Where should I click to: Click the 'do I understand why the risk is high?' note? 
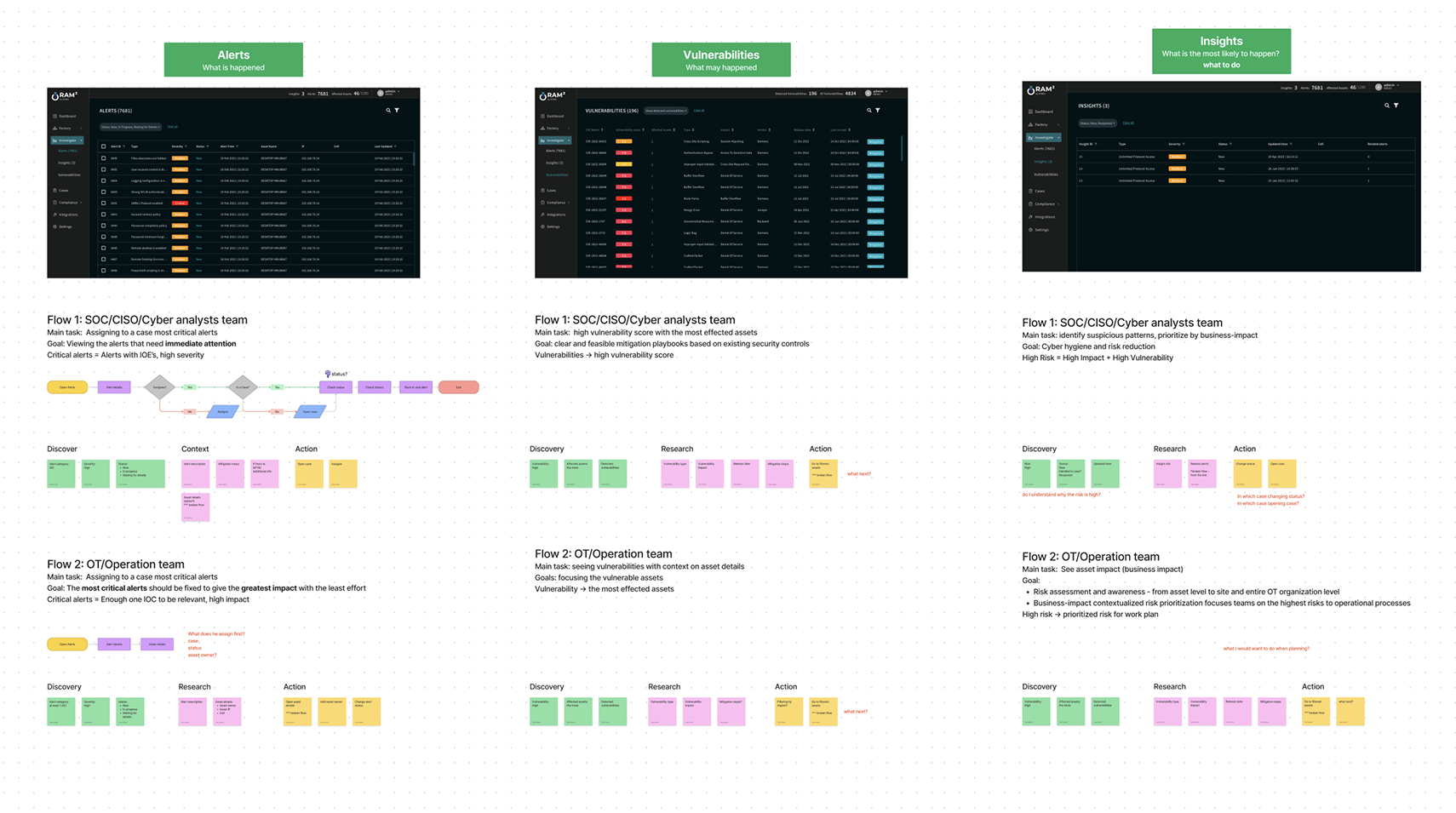(x=1061, y=495)
